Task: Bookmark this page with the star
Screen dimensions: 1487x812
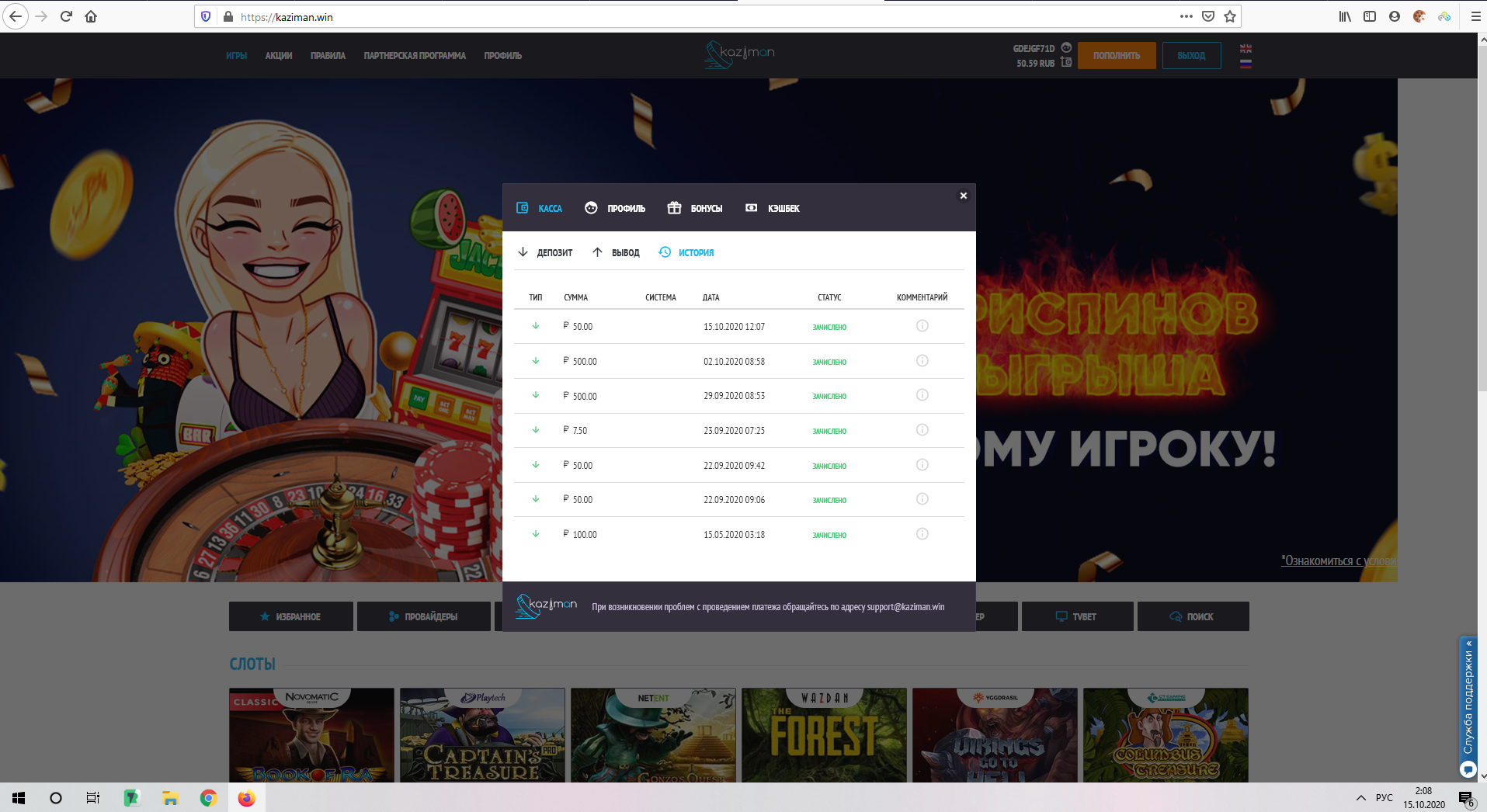Action: click(1230, 16)
